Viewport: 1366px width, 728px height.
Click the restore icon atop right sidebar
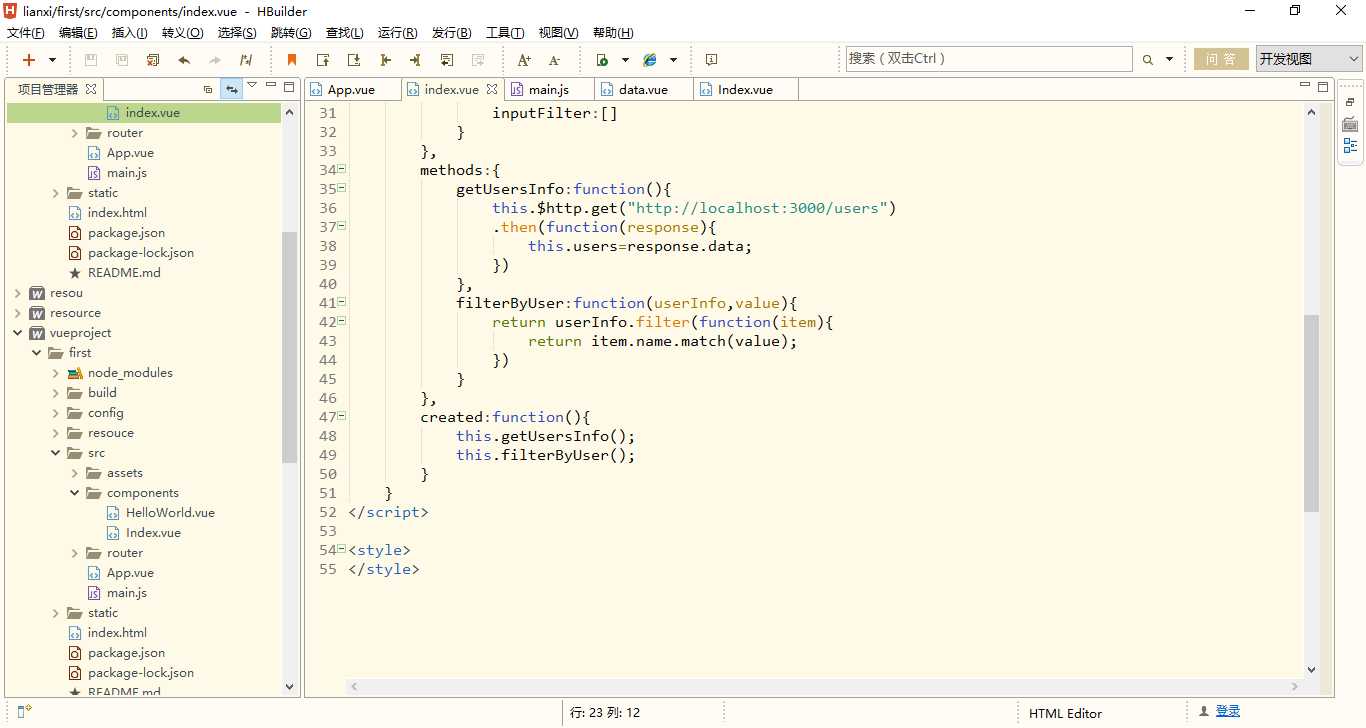(1350, 102)
